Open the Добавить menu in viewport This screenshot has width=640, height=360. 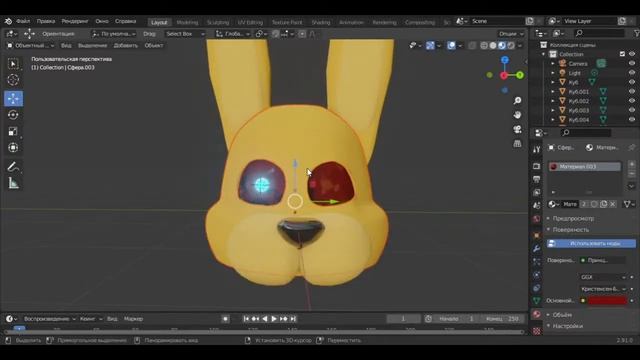point(126,46)
